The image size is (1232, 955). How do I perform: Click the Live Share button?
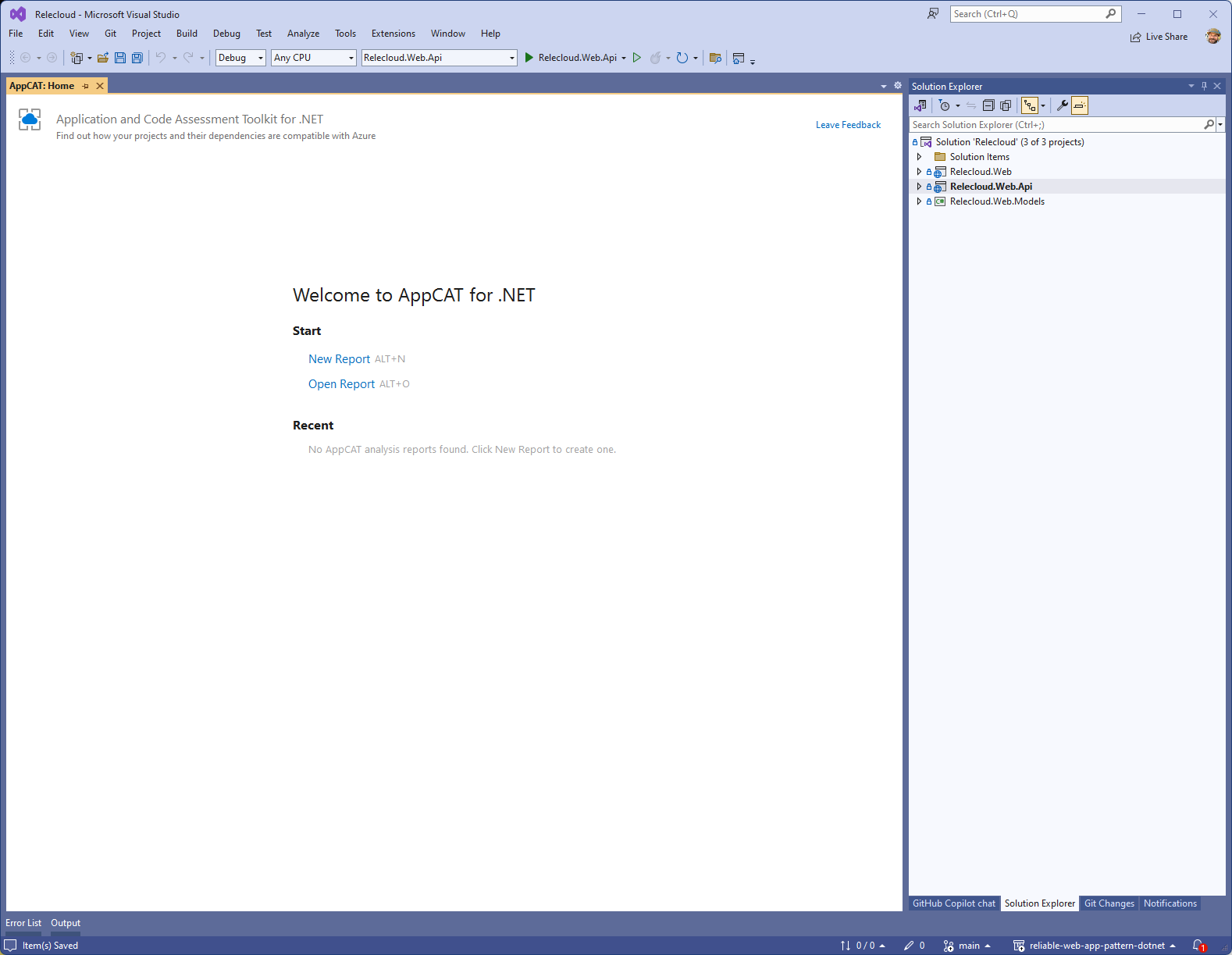pyautogui.click(x=1159, y=37)
